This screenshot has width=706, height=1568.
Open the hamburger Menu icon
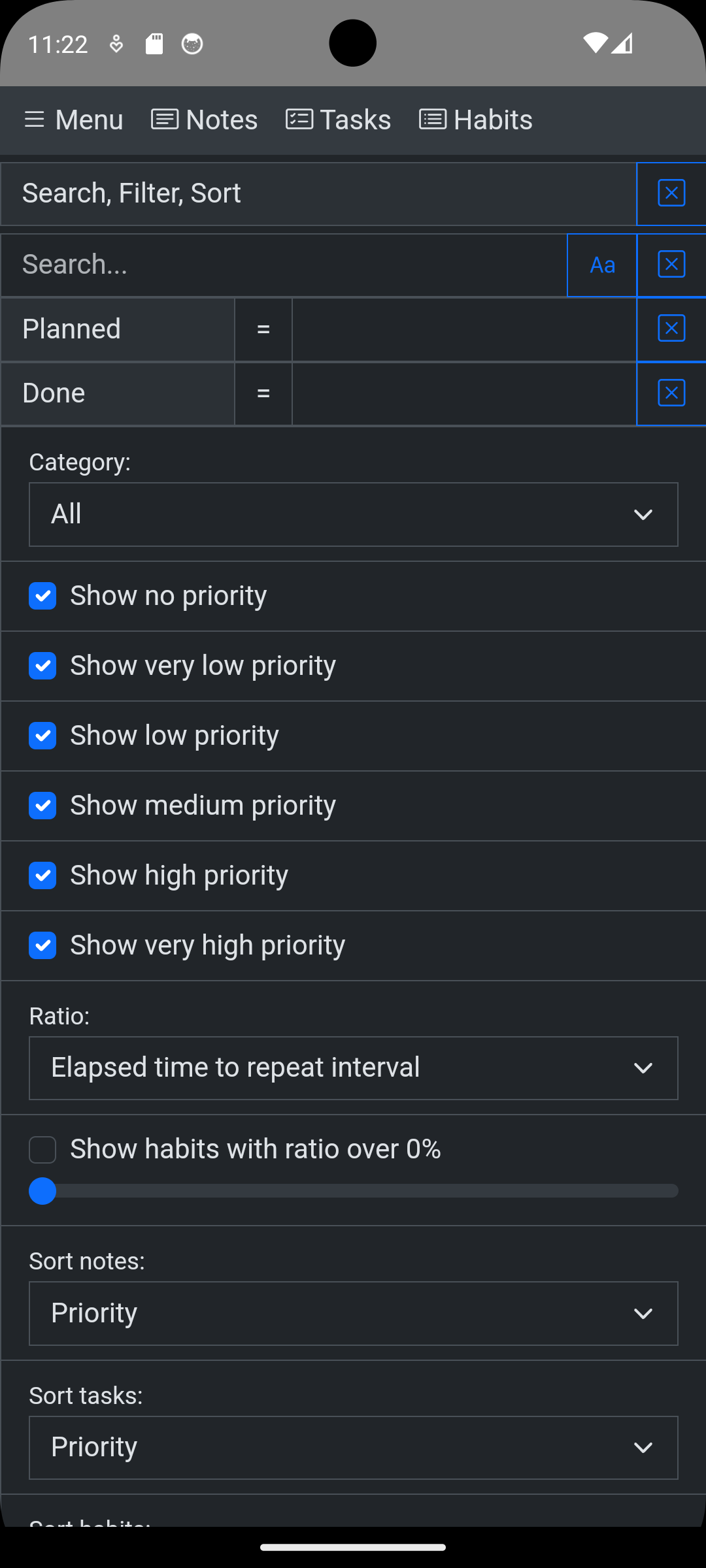34,120
